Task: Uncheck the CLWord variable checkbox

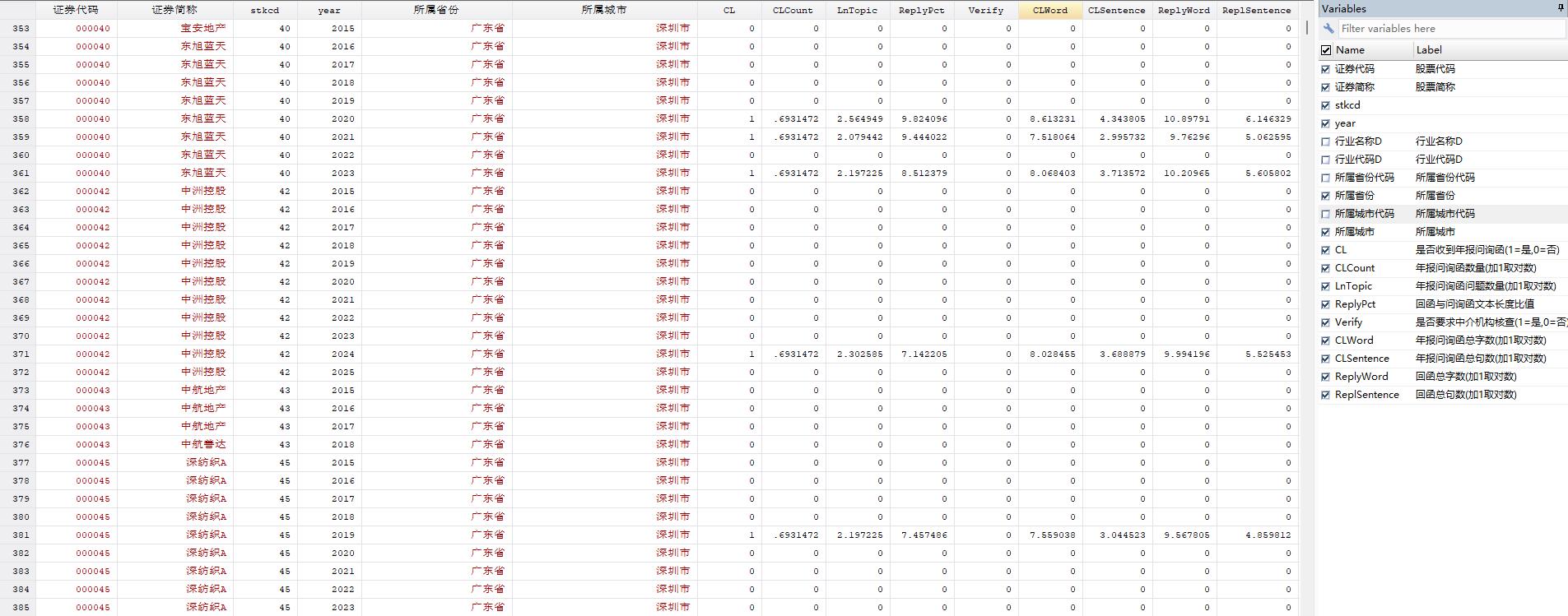Action: [x=1325, y=340]
